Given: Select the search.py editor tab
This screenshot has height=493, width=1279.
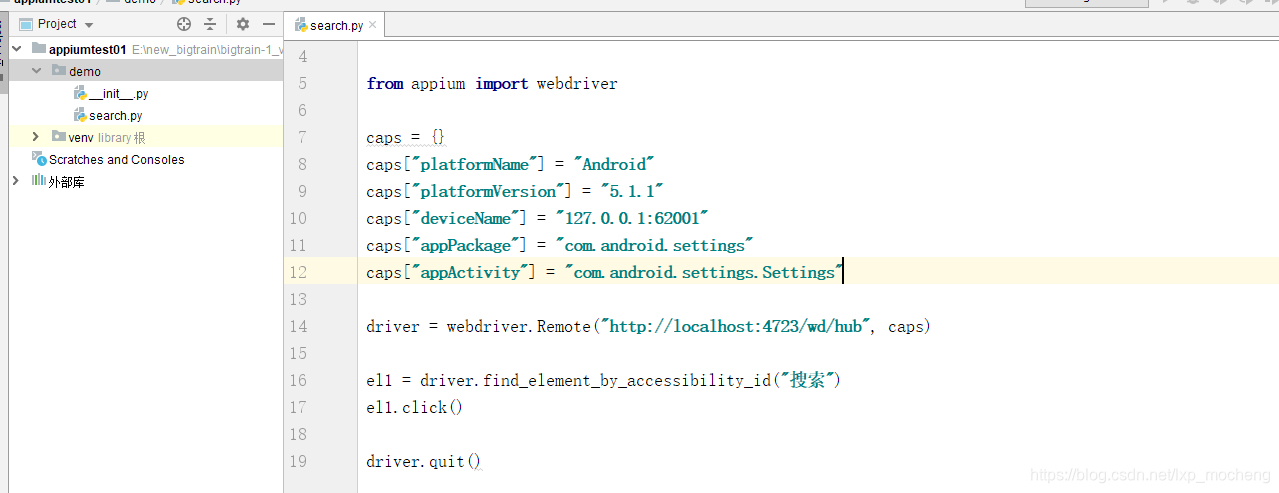Looking at the screenshot, I should (x=336, y=26).
